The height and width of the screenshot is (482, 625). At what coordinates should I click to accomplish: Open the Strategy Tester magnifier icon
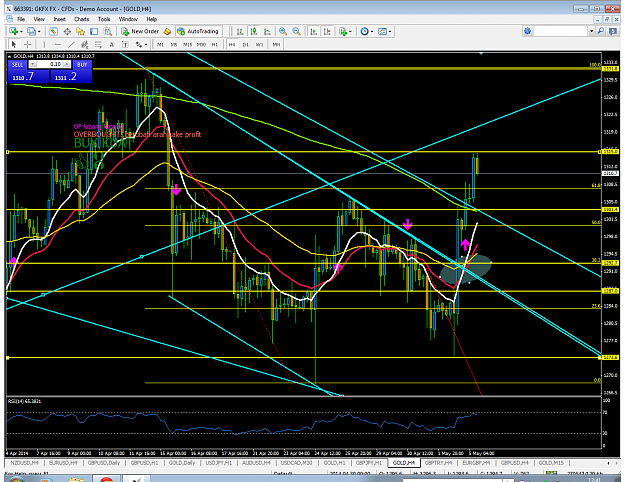108,31
